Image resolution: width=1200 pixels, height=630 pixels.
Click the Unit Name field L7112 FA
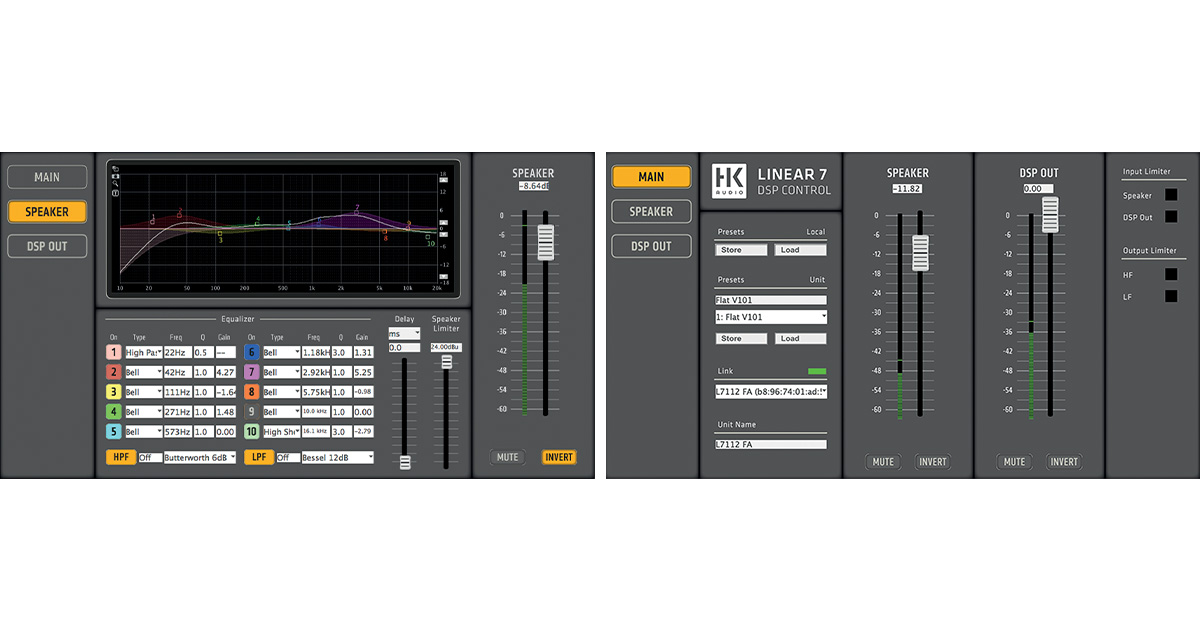(771, 444)
